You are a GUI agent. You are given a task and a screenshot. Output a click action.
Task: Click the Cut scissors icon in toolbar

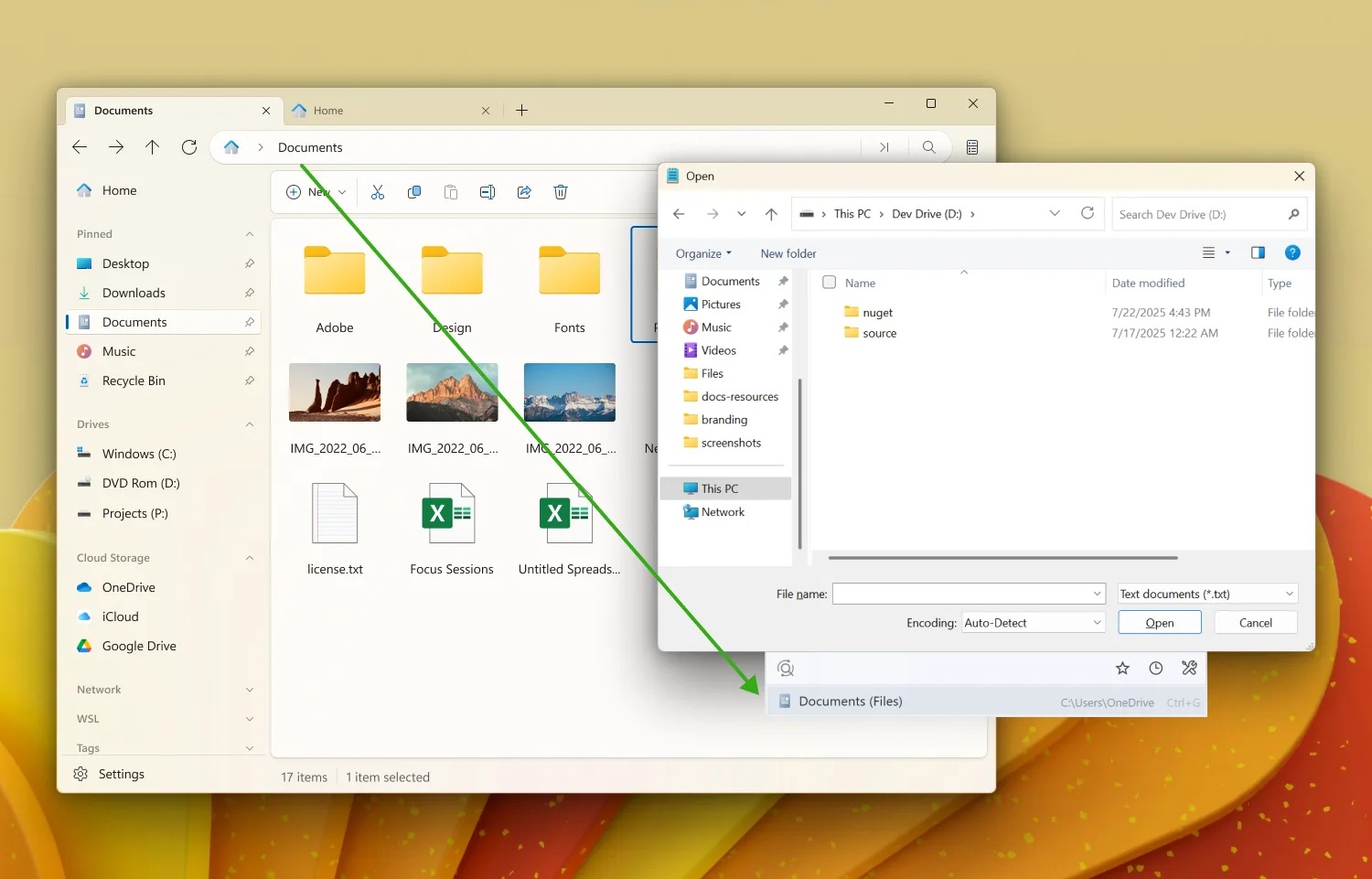point(378,192)
